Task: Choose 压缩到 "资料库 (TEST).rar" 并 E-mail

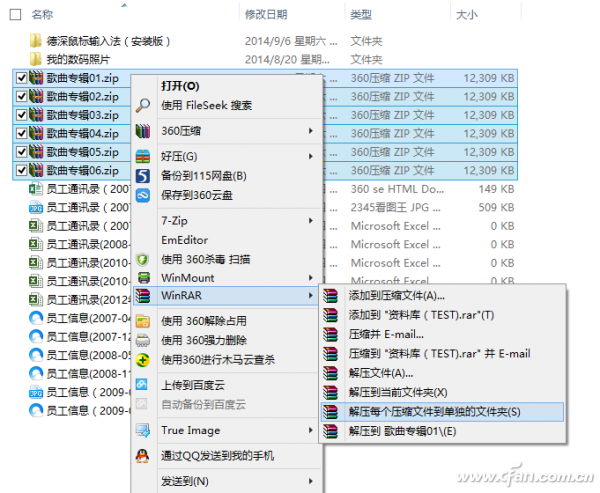Action: tap(439, 354)
